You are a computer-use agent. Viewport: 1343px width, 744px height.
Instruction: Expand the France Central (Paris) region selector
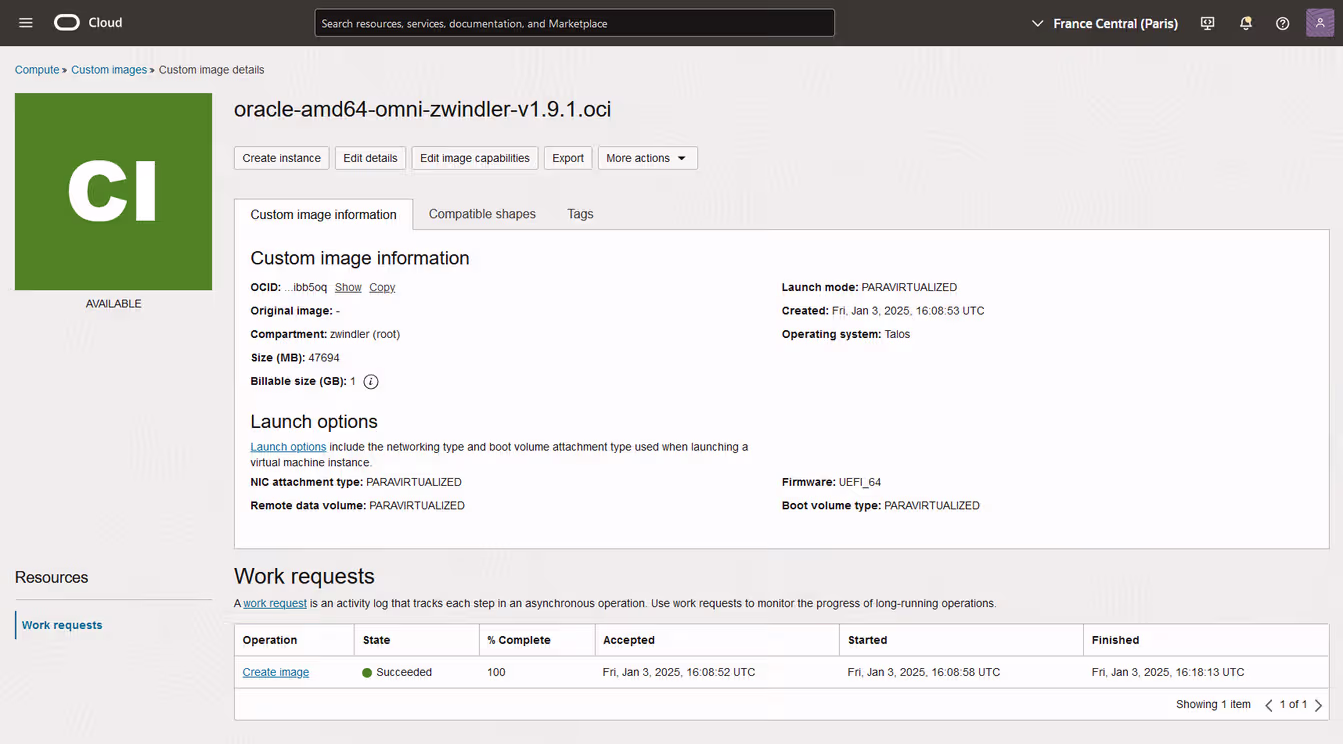point(1104,23)
